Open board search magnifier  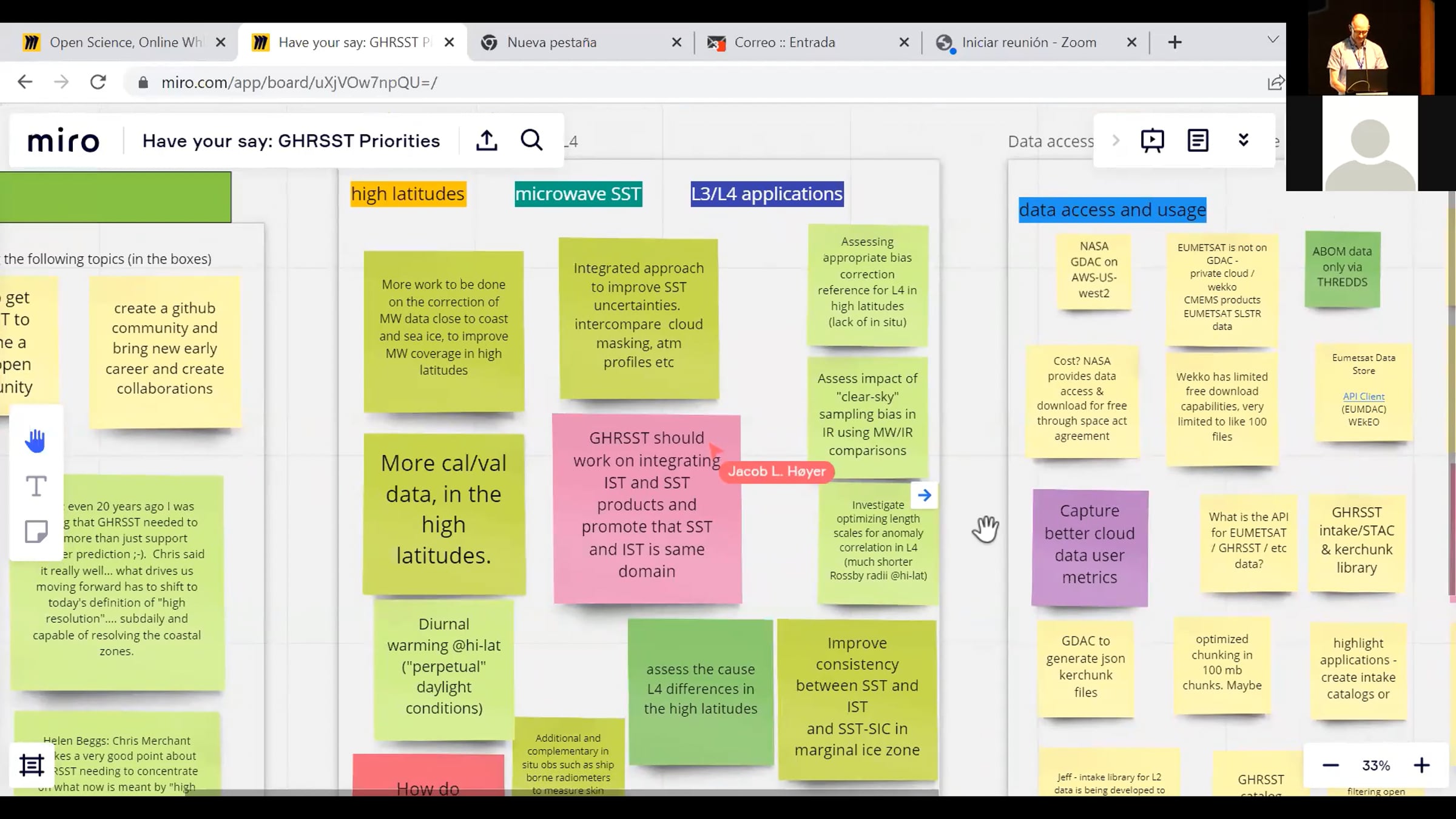pyautogui.click(x=531, y=140)
